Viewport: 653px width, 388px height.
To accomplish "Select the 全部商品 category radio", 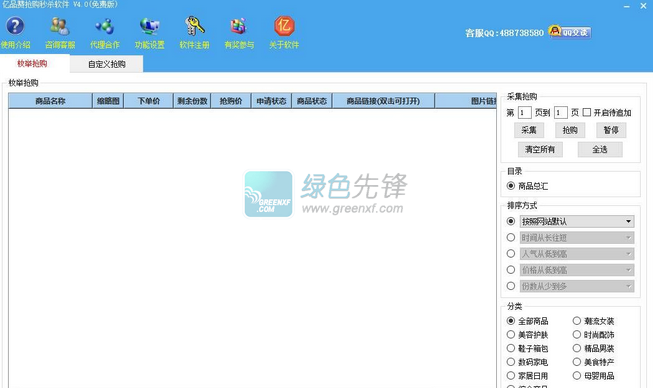I will [511, 321].
